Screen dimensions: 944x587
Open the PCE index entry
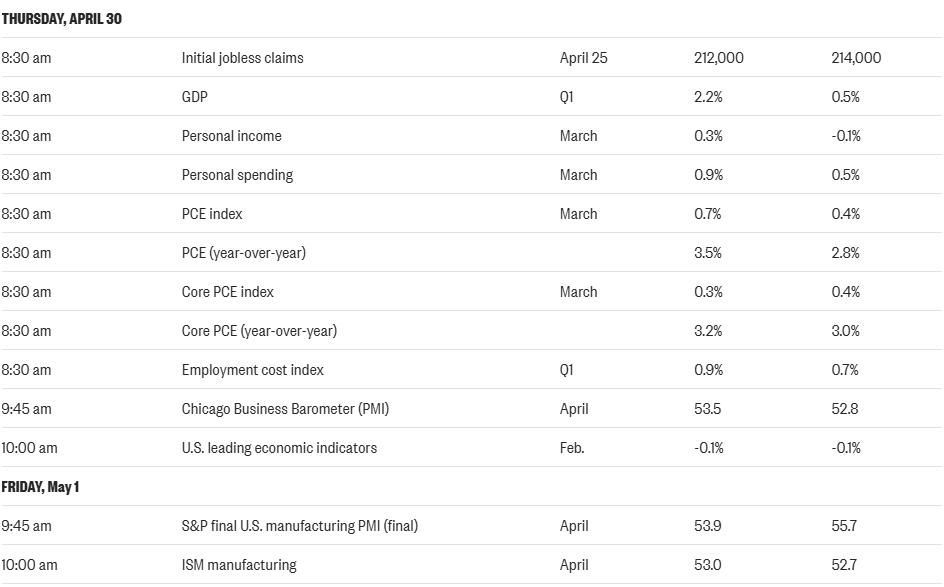[212, 214]
